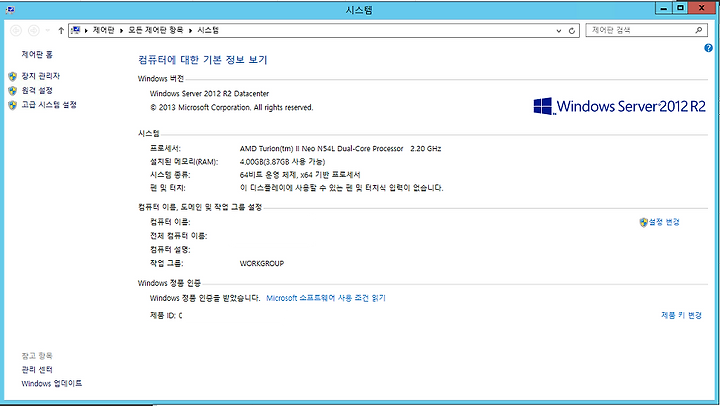Click the computer icon in address bar
Viewport: 720px width, 406px height.
pos(76,30)
